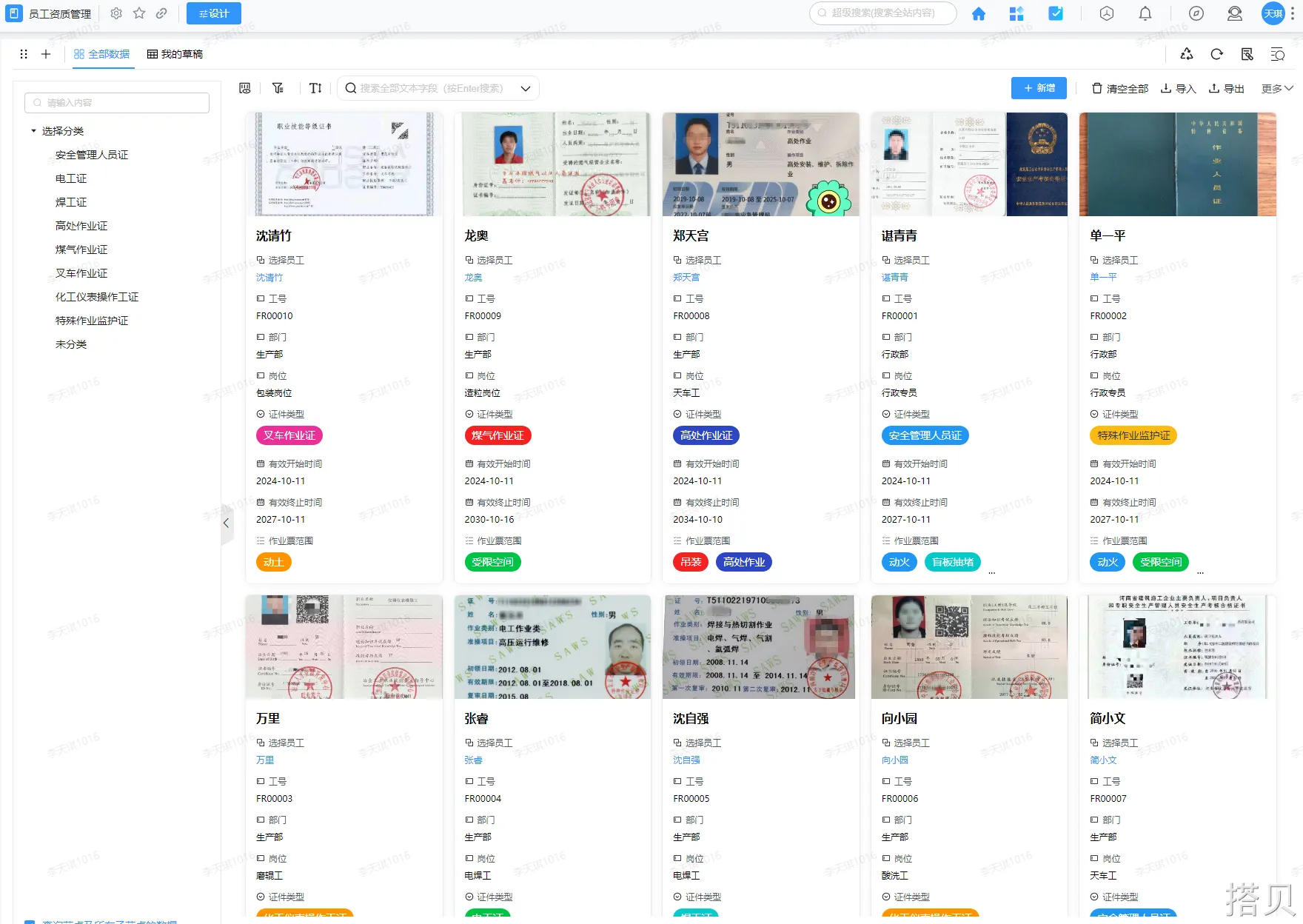Click the plus icon beside 全部数据 tab
This screenshot has width=1303, height=924.
46,54
